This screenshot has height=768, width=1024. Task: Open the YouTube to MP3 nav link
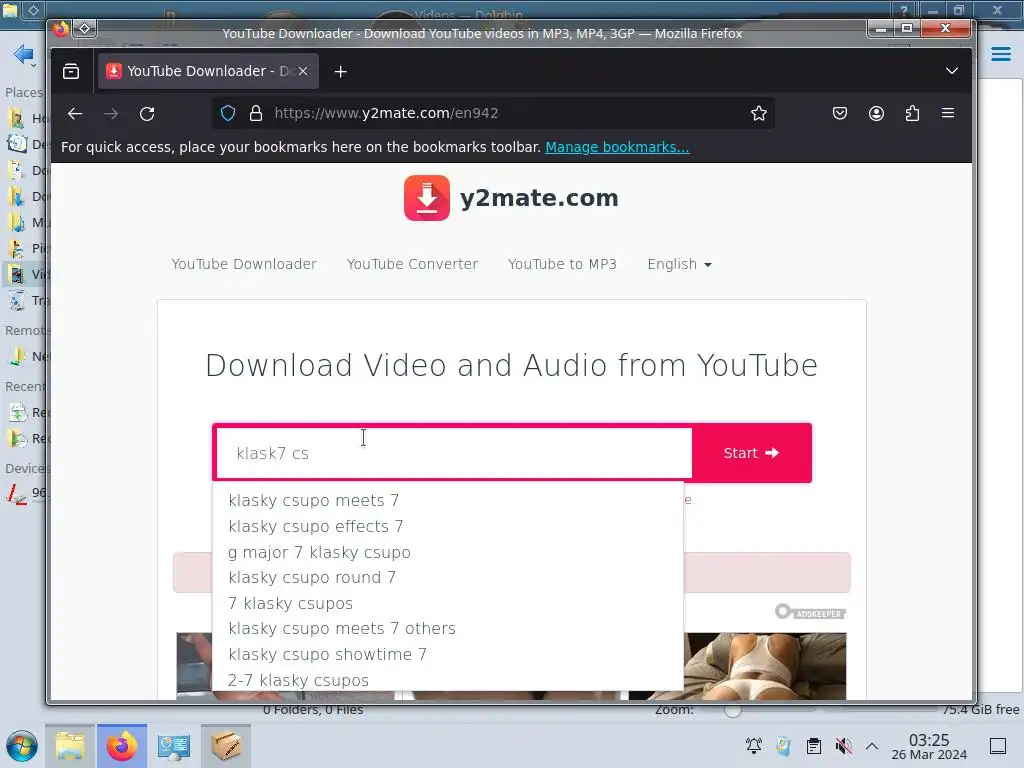(x=562, y=264)
